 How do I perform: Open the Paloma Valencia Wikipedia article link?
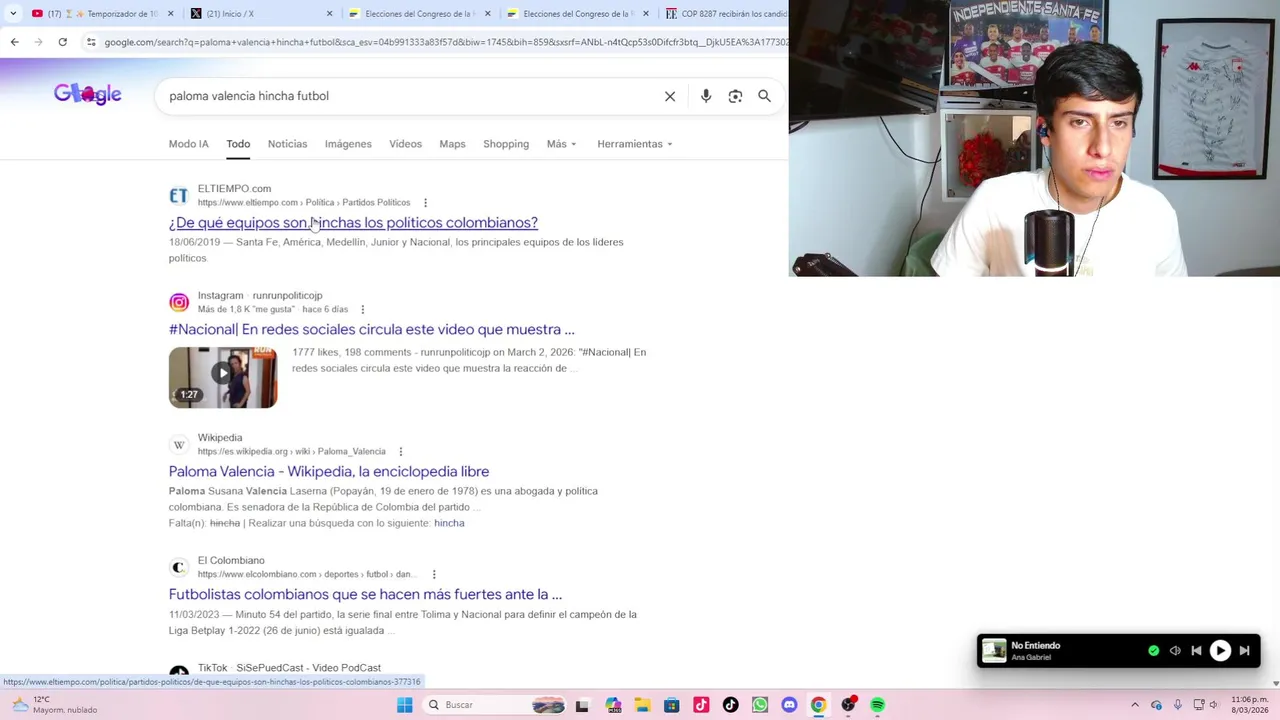click(328, 472)
